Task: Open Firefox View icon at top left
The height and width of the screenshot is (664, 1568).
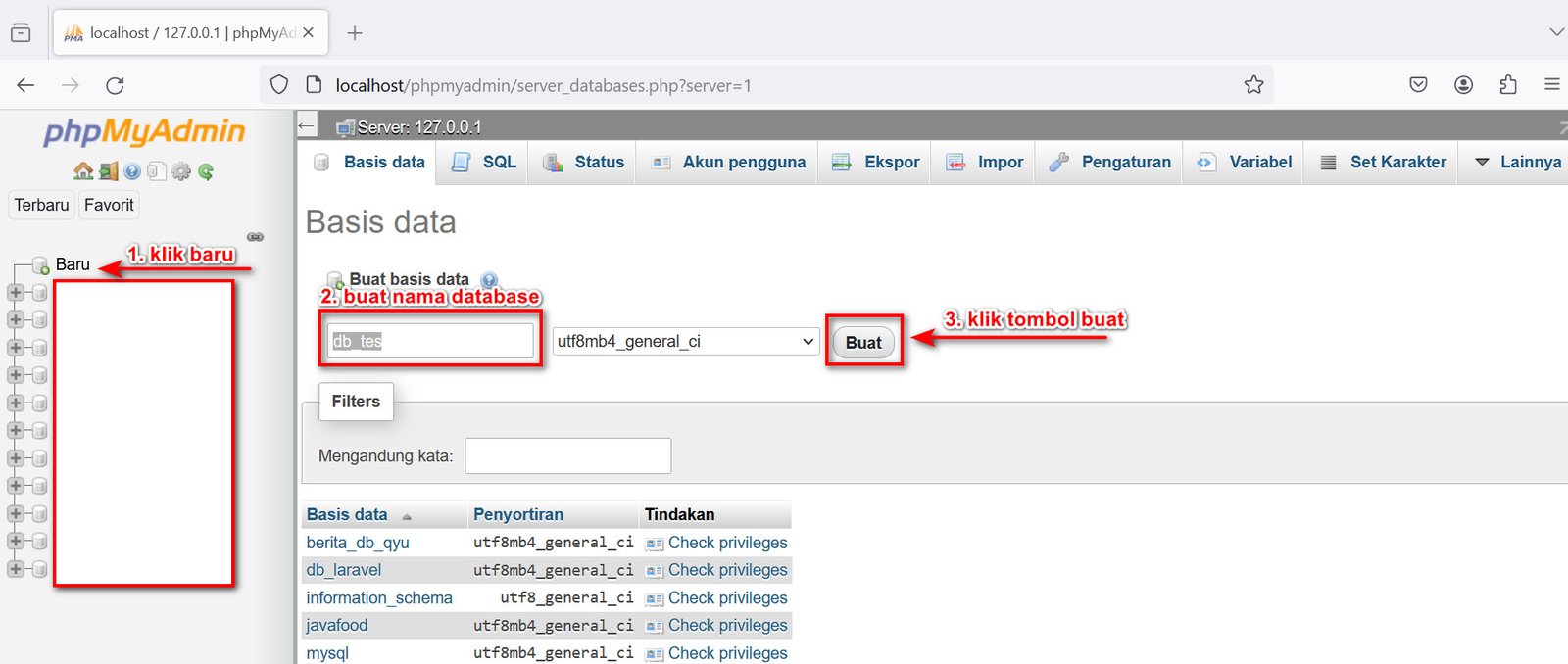Action: pos(21,33)
